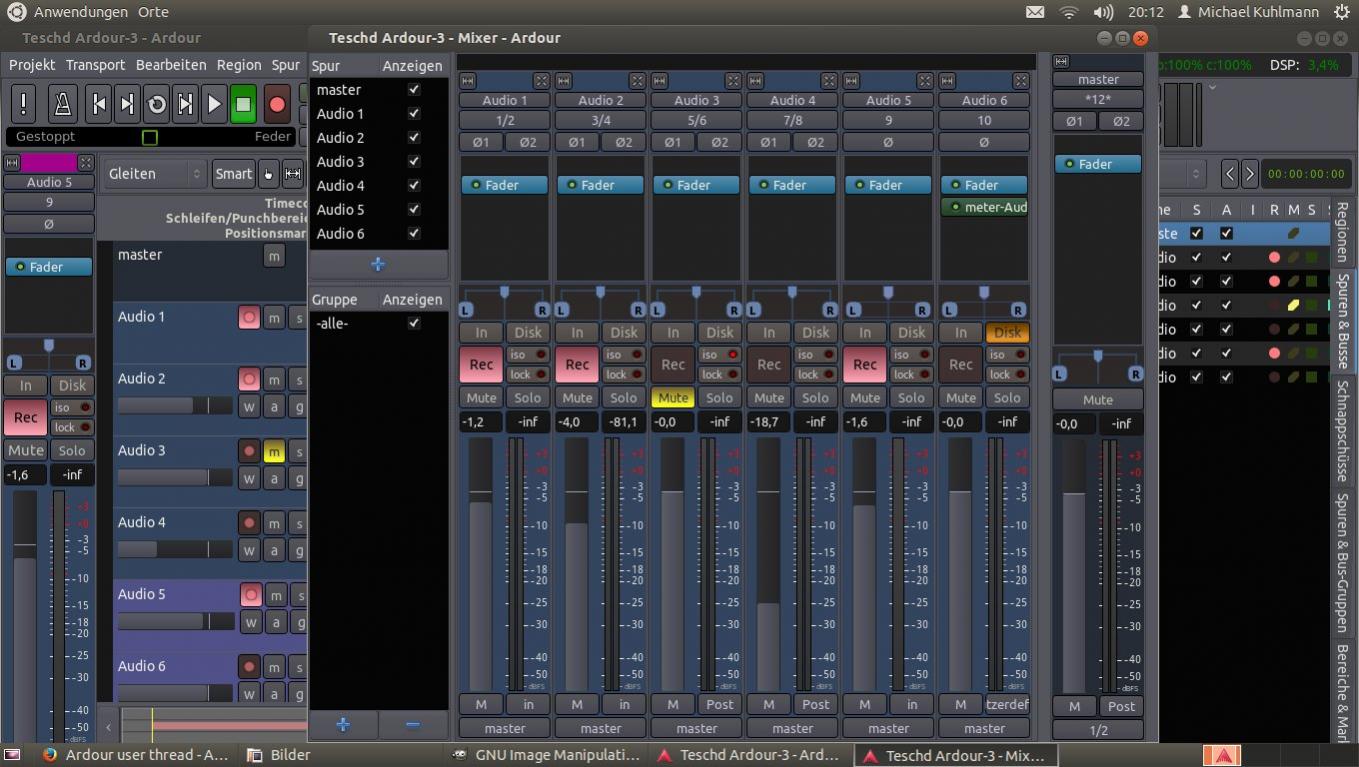This screenshot has width=1359, height=767.
Task: Toggle the orange Disk button on Audio 6
Action: 1008,332
